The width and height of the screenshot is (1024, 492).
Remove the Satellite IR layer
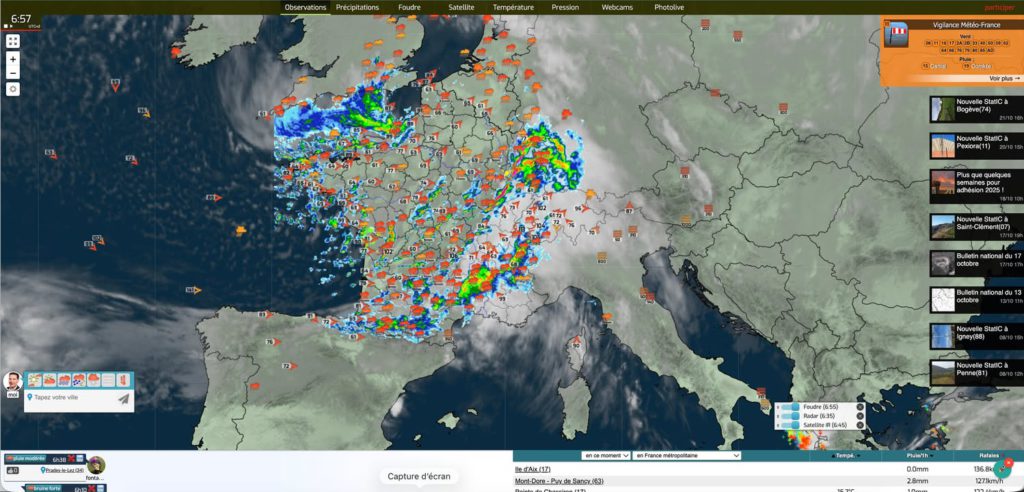click(x=860, y=425)
